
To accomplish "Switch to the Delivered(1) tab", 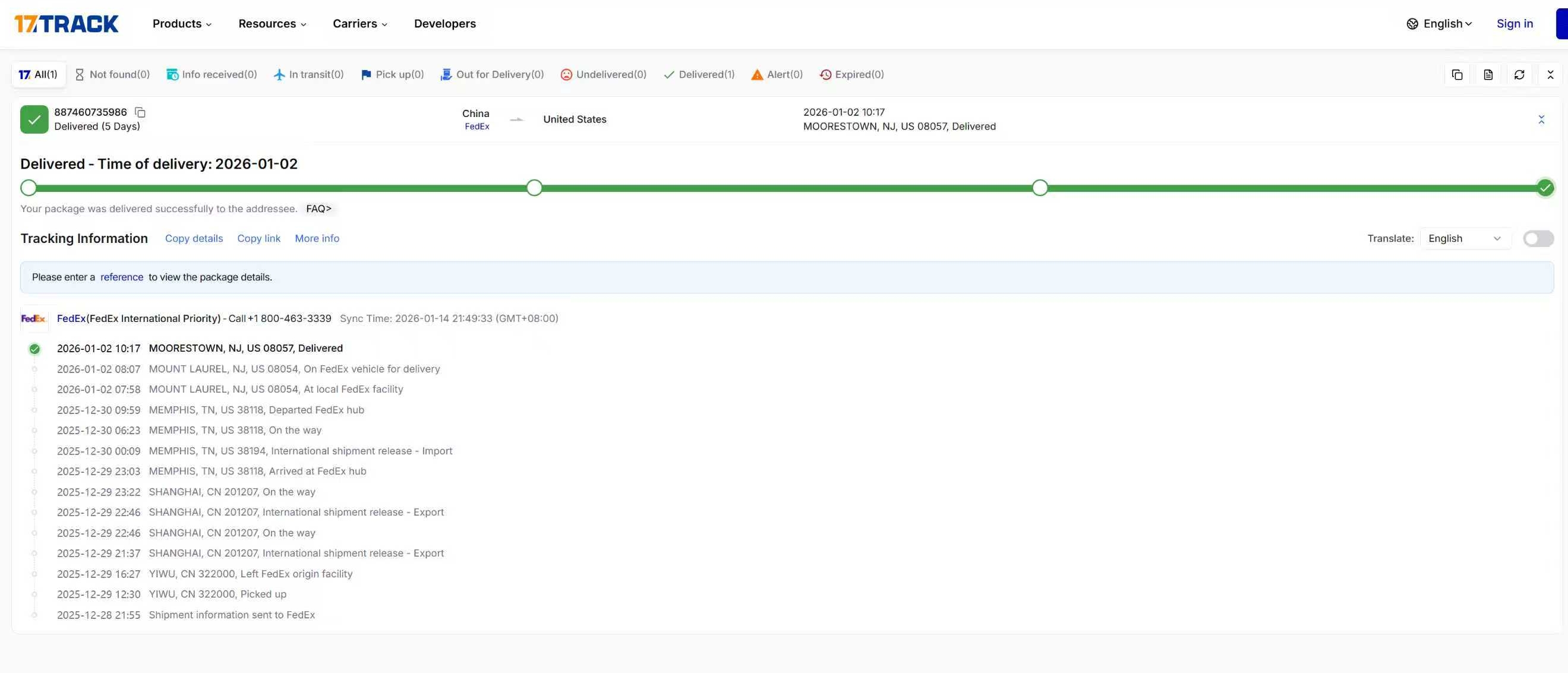I will point(699,74).
